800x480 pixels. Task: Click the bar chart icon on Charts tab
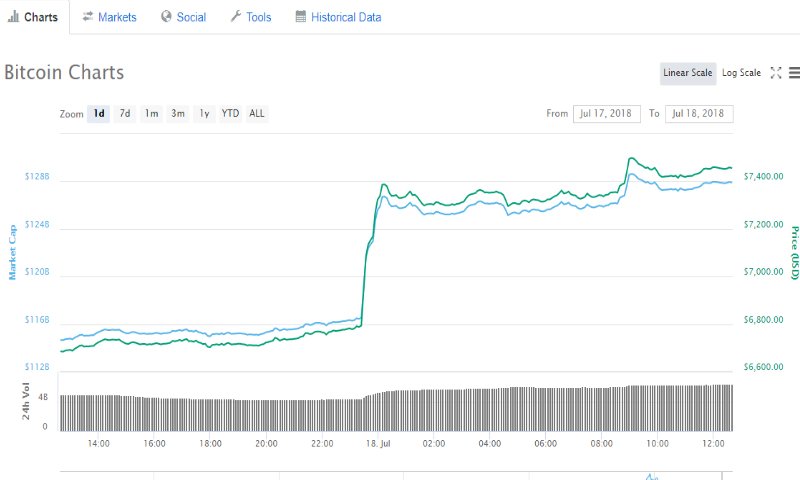(x=13, y=17)
